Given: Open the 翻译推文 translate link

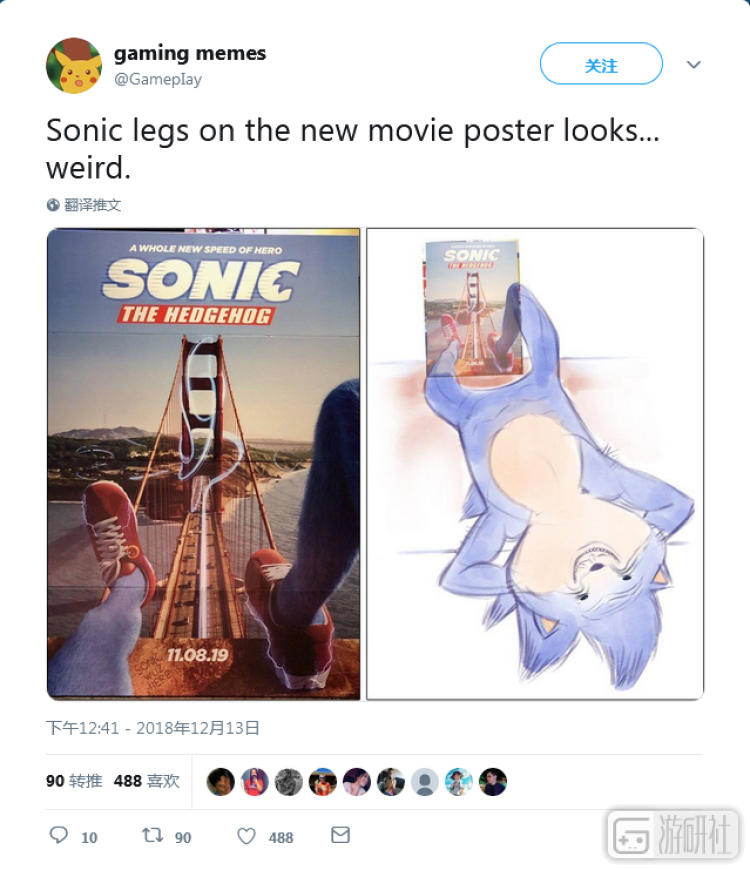Looking at the screenshot, I should [92, 205].
